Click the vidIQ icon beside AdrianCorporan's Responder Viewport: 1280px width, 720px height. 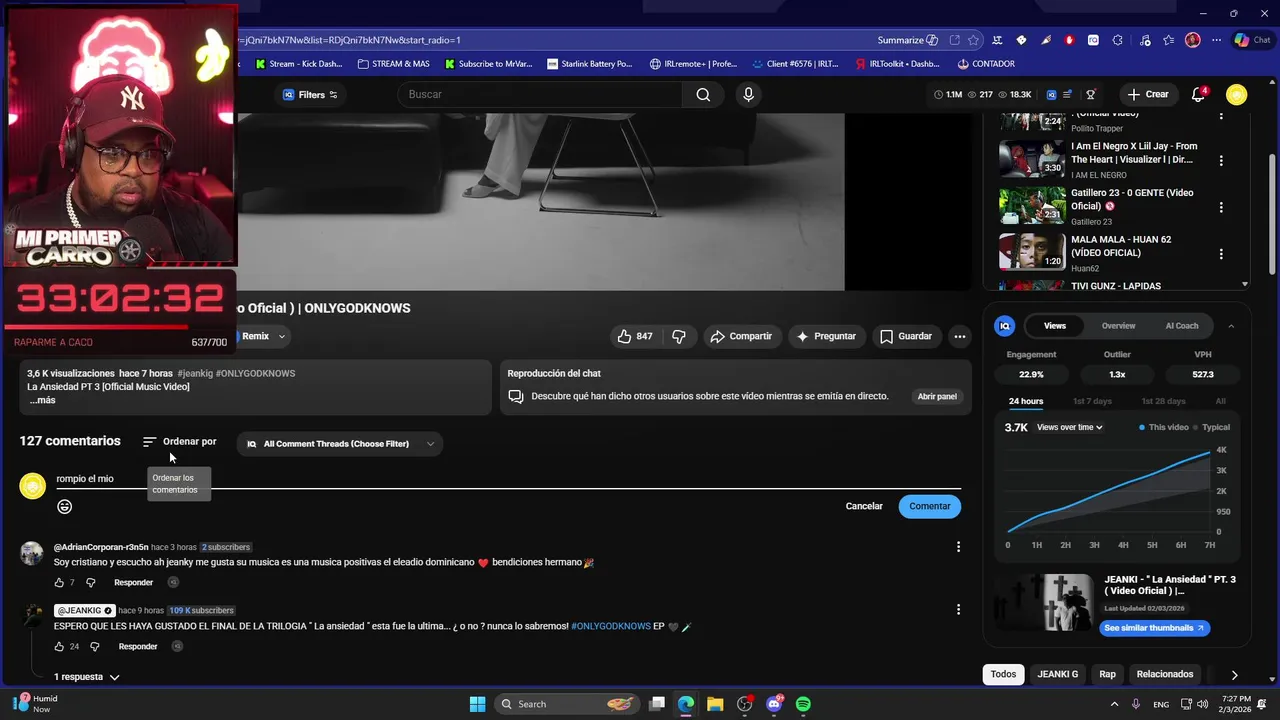[x=173, y=582]
